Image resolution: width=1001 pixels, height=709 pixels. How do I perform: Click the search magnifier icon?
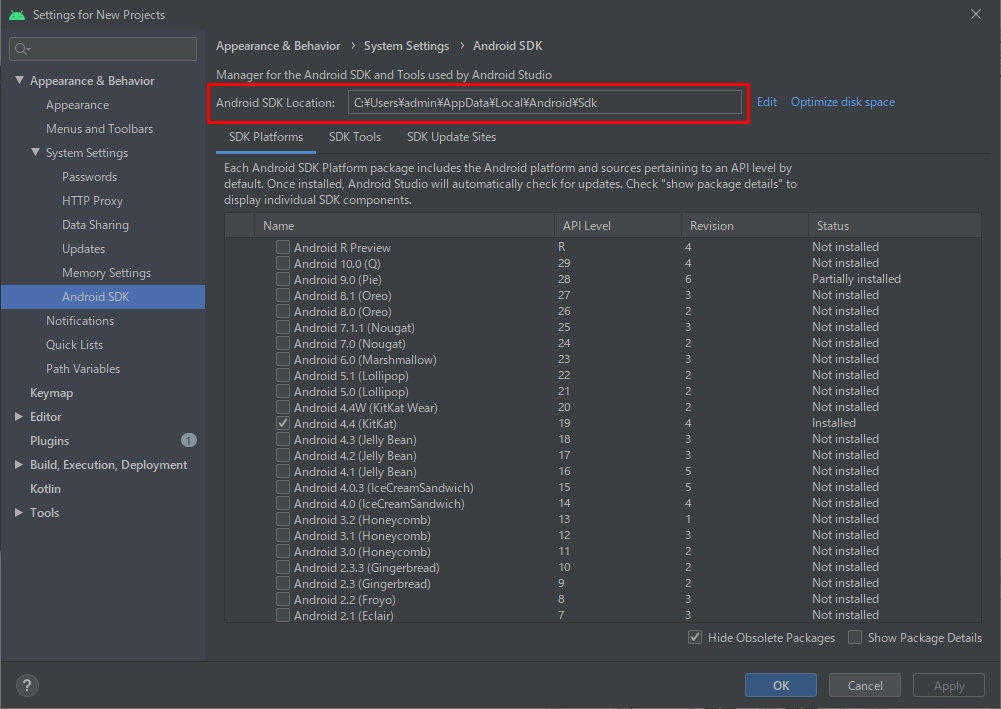[22, 49]
